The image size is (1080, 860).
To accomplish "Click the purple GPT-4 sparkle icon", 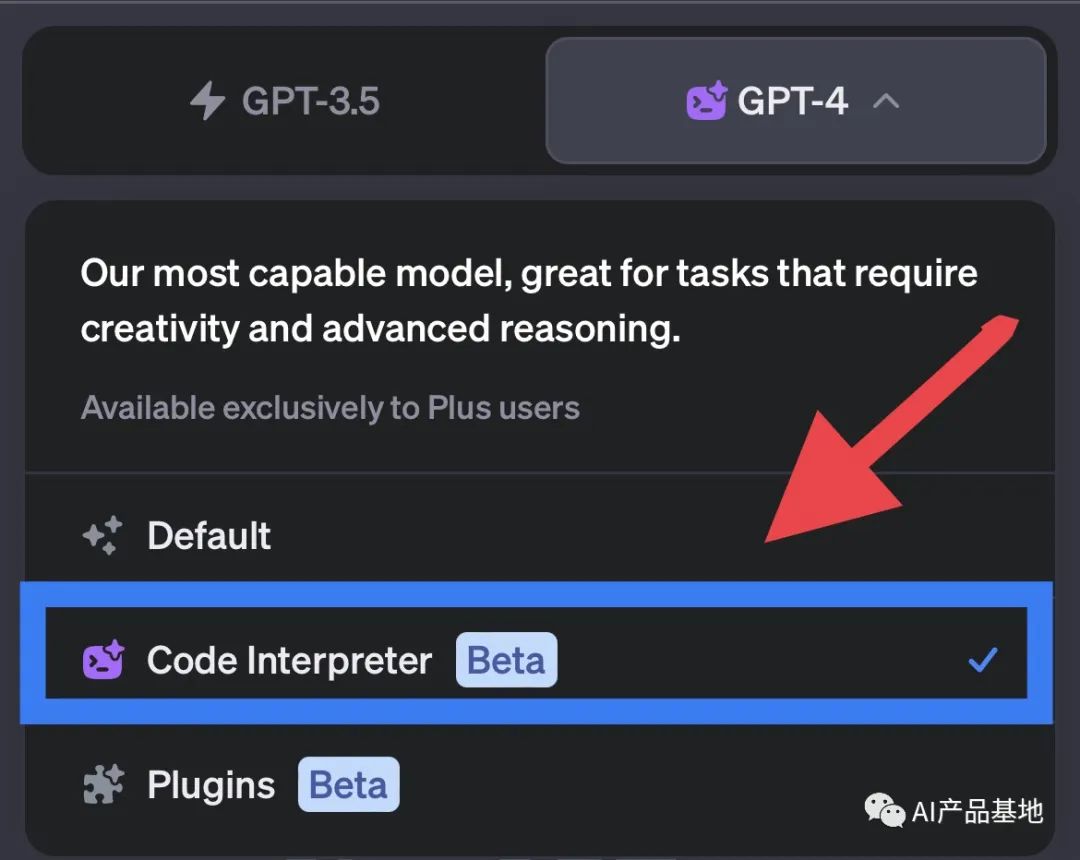I will pyautogui.click(x=707, y=101).
